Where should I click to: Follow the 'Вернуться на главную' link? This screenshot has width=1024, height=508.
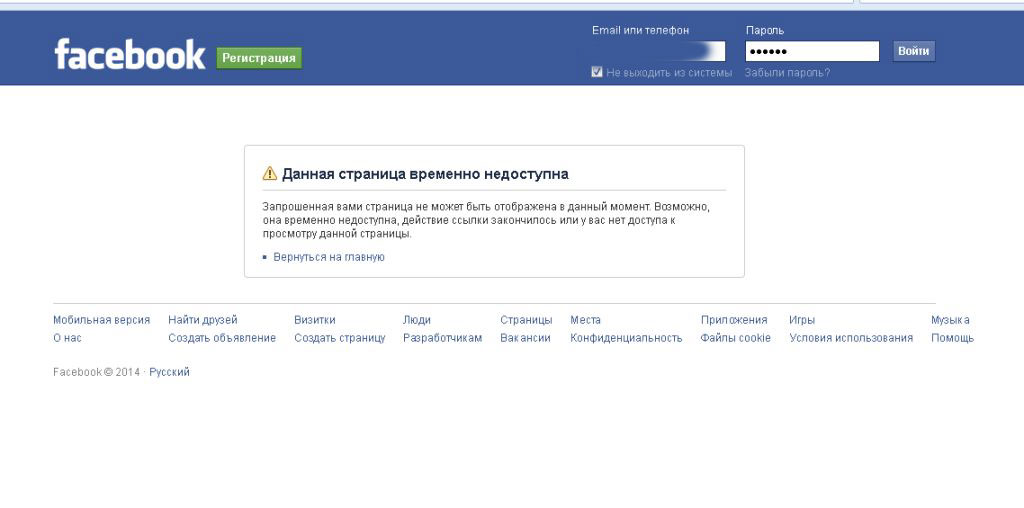tap(329, 257)
